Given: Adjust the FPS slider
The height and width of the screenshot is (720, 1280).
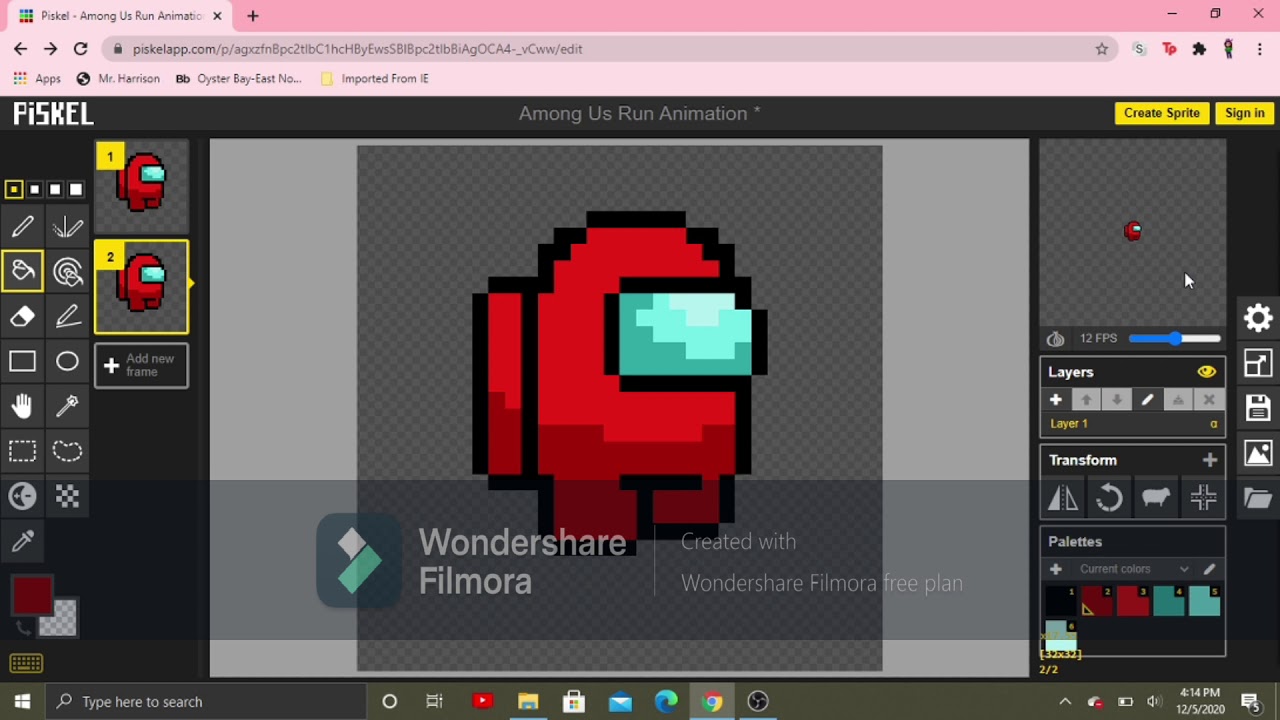Looking at the screenshot, I should pos(1175,339).
